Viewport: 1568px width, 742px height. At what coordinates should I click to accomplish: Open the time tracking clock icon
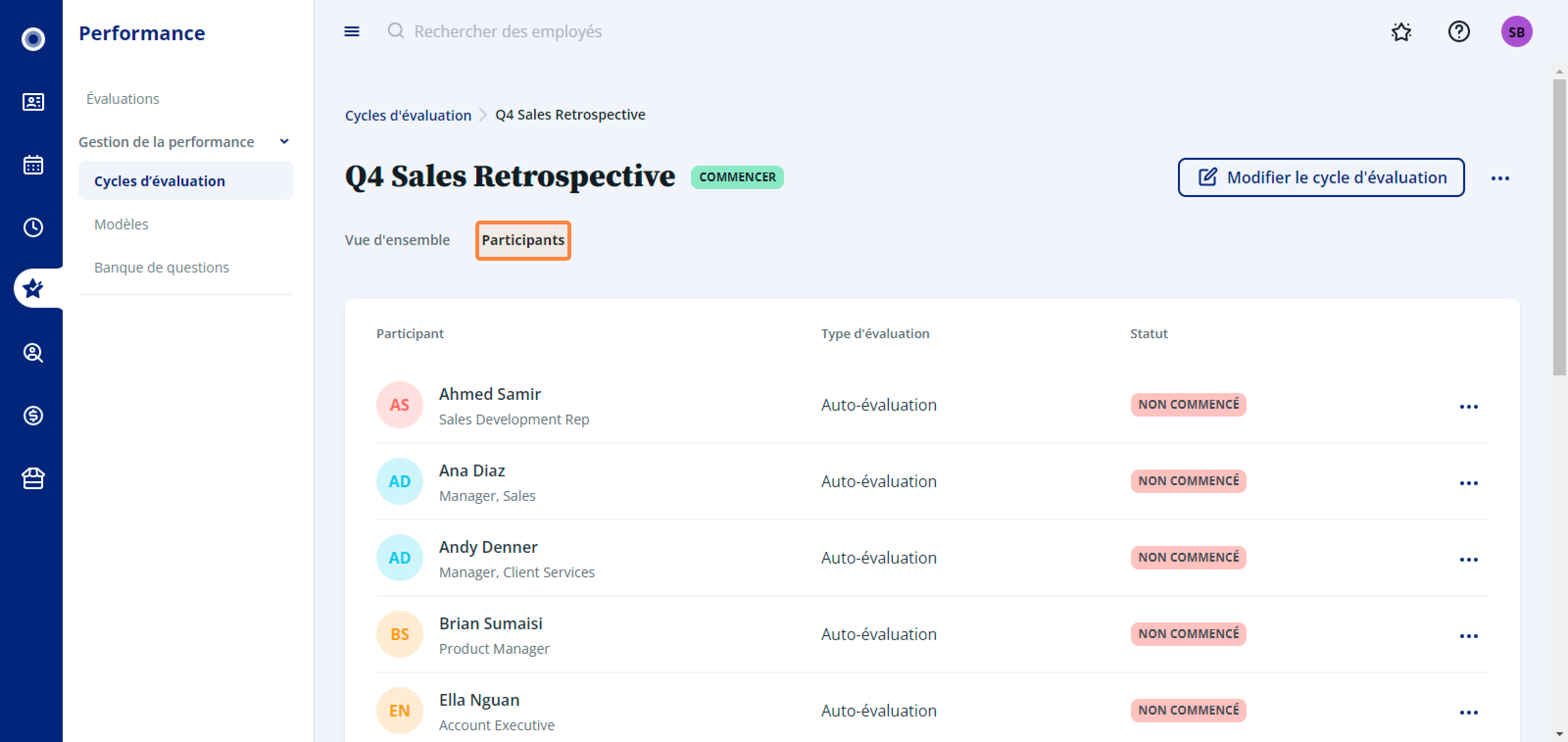[x=33, y=227]
